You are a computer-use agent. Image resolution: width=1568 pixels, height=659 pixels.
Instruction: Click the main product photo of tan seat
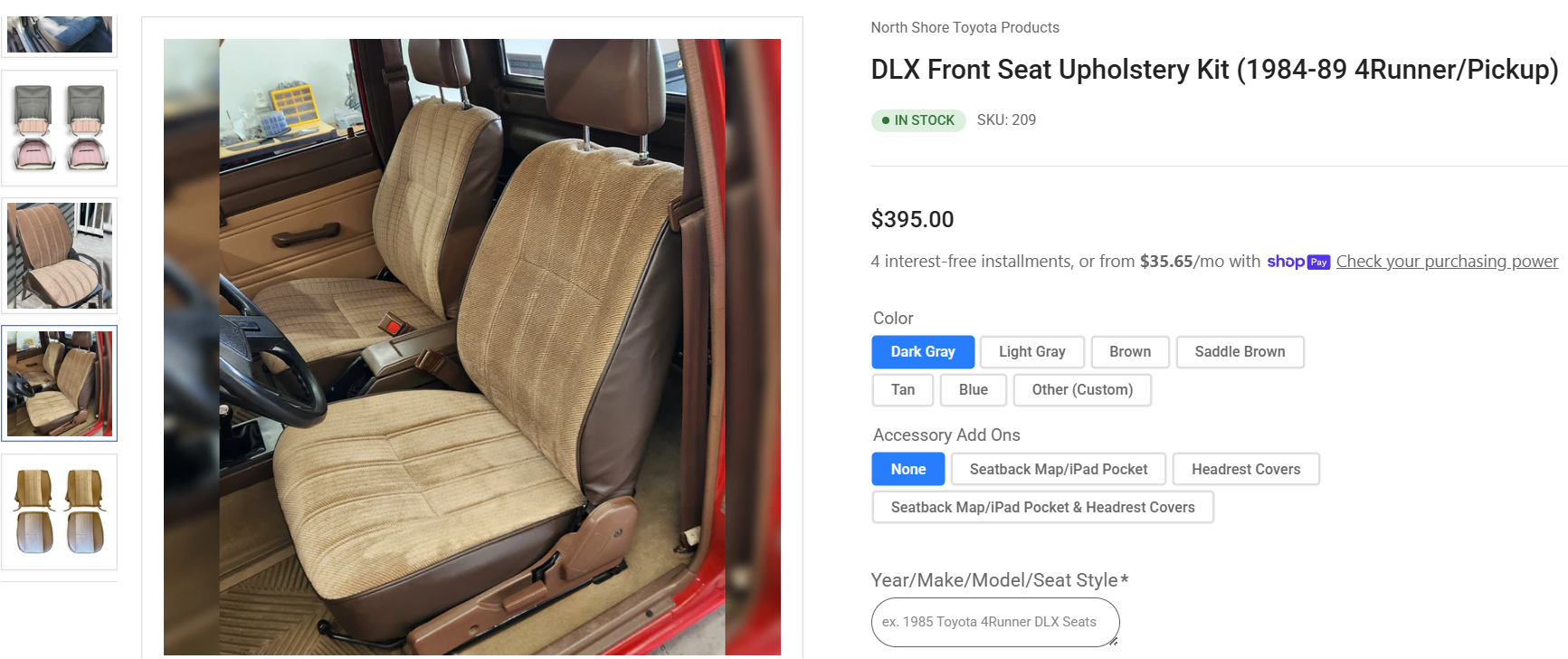pyautogui.click(x=472, y=347)
